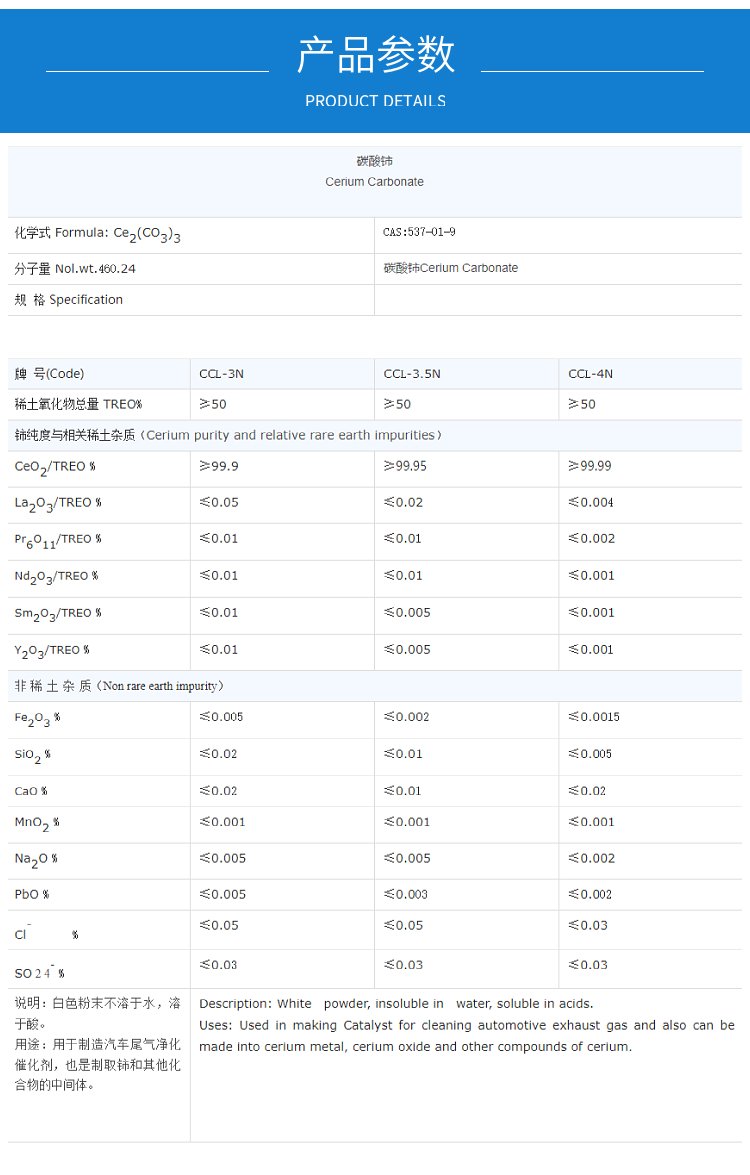750x1175 pixels.
Task: Select the PbO % row label
Action: pyautogui.click(x=32, y=895)
